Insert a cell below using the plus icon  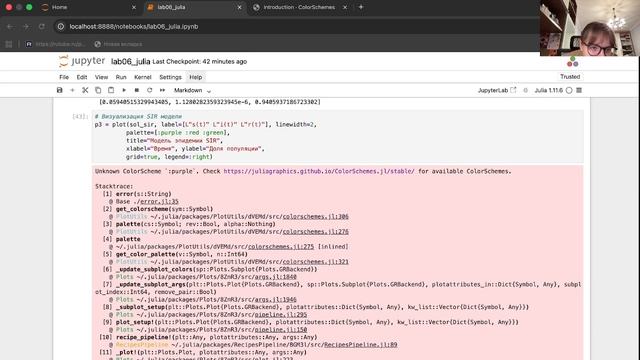point(72,90)
